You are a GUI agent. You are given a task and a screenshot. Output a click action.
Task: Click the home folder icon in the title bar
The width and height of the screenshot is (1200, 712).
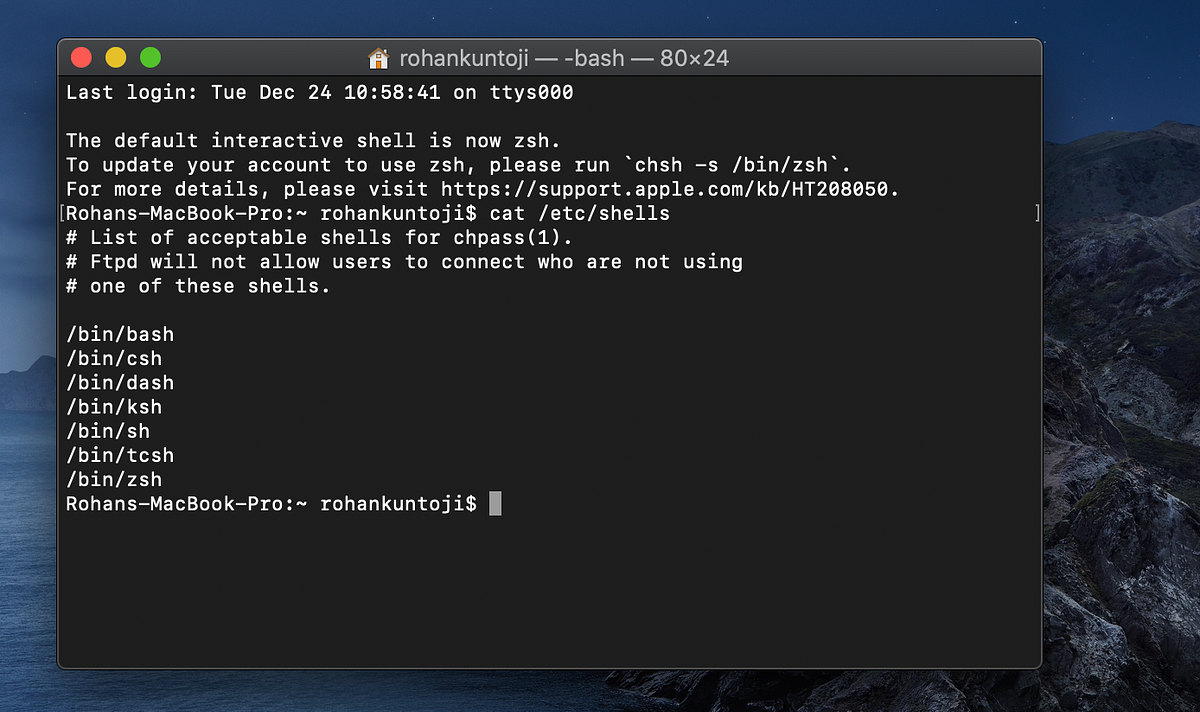point(376,58)
